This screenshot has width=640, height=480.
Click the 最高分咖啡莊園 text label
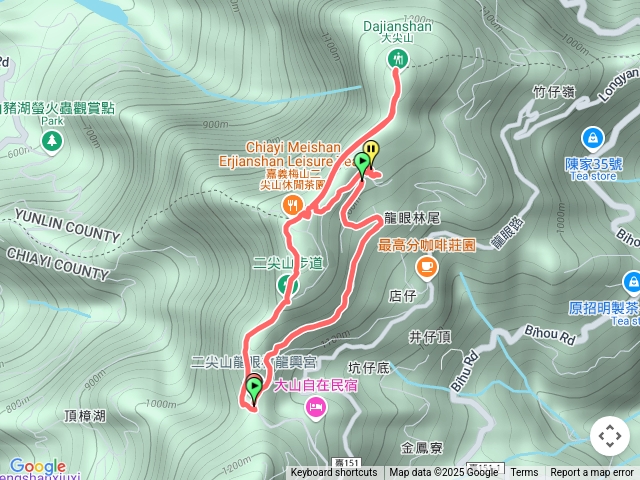[427, 245]
